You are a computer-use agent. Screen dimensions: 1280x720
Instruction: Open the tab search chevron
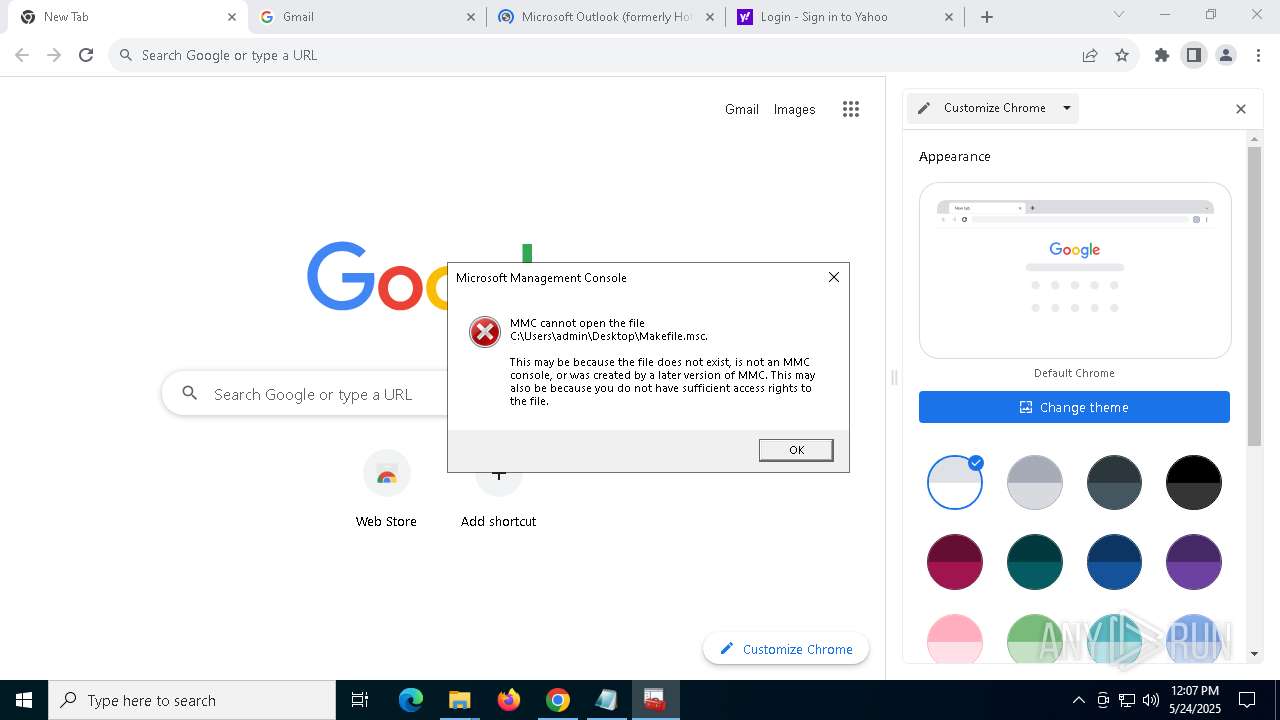1119,15
